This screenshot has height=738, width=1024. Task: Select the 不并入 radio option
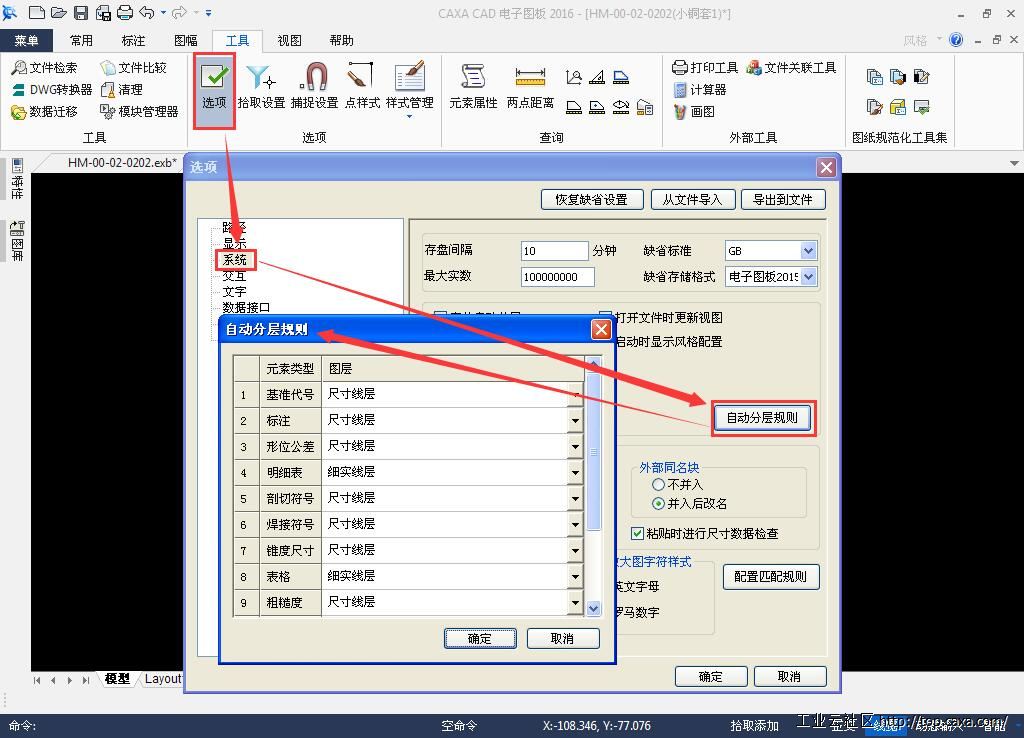677,485
